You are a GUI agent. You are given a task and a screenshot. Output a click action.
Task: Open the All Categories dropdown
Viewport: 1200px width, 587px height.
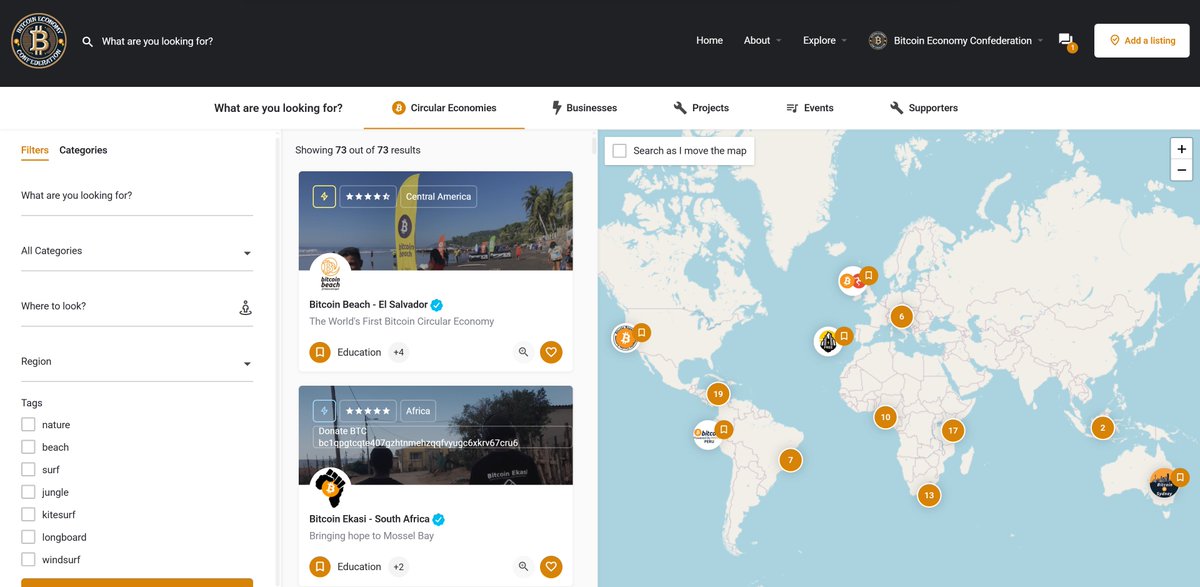pos(137,252)
